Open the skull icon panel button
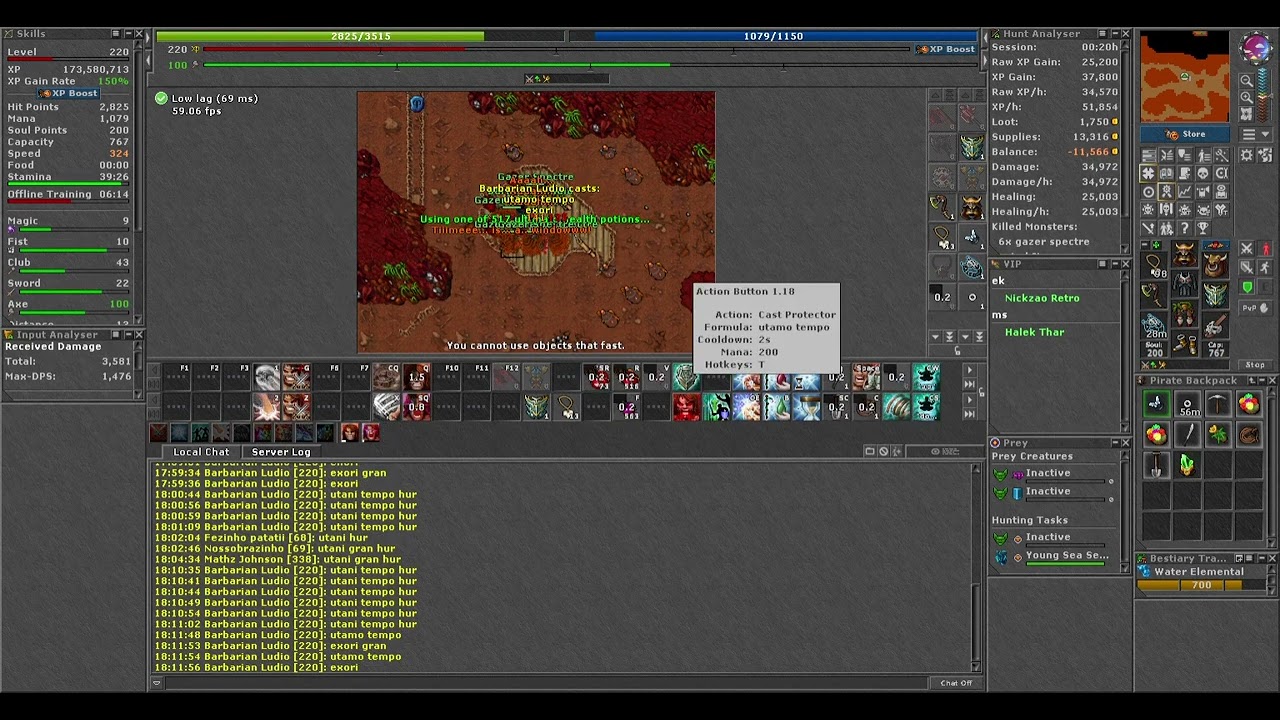 [1202, 173]
